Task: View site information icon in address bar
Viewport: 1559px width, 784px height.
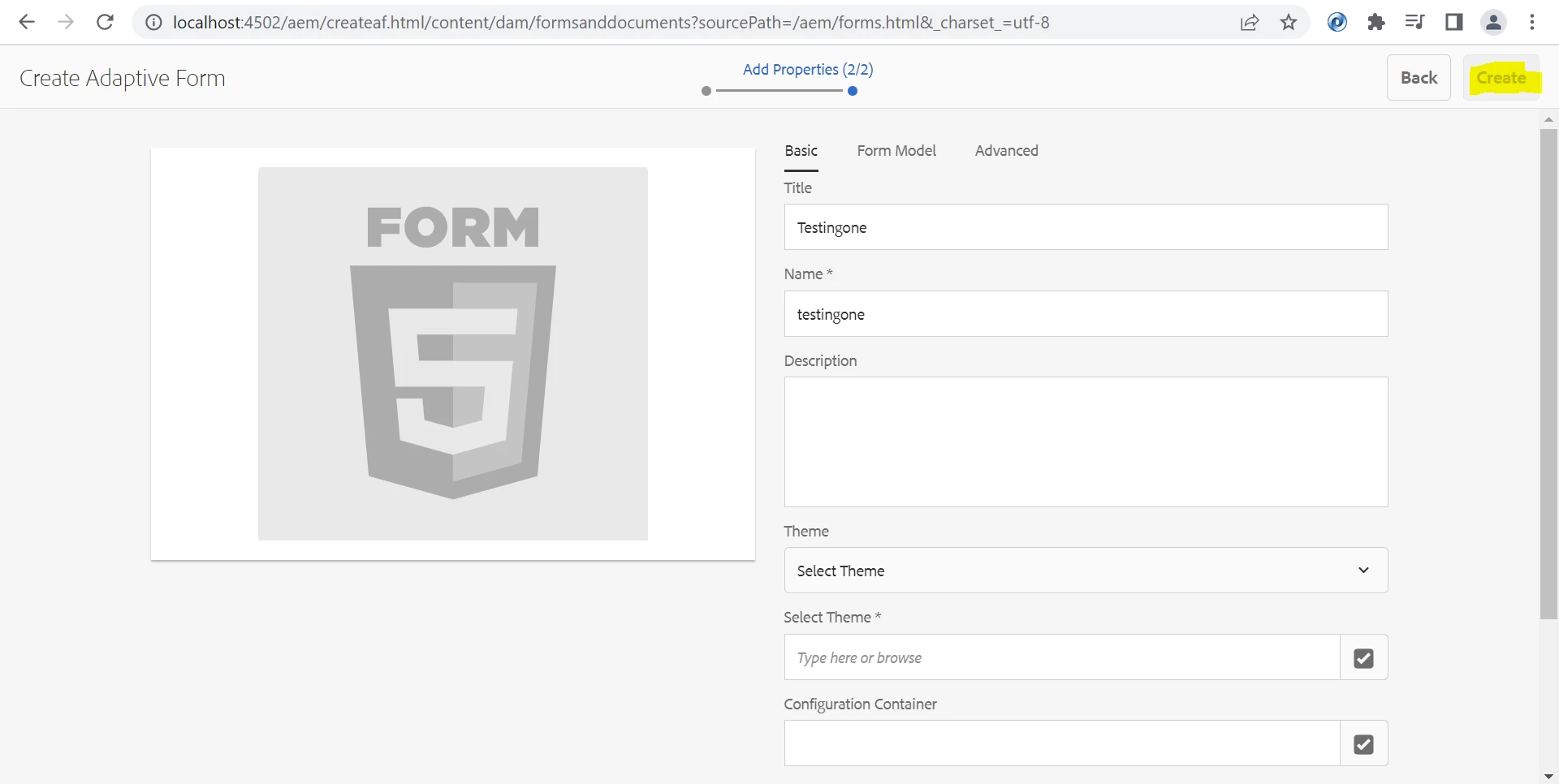Action: click(x=153, y=23)
